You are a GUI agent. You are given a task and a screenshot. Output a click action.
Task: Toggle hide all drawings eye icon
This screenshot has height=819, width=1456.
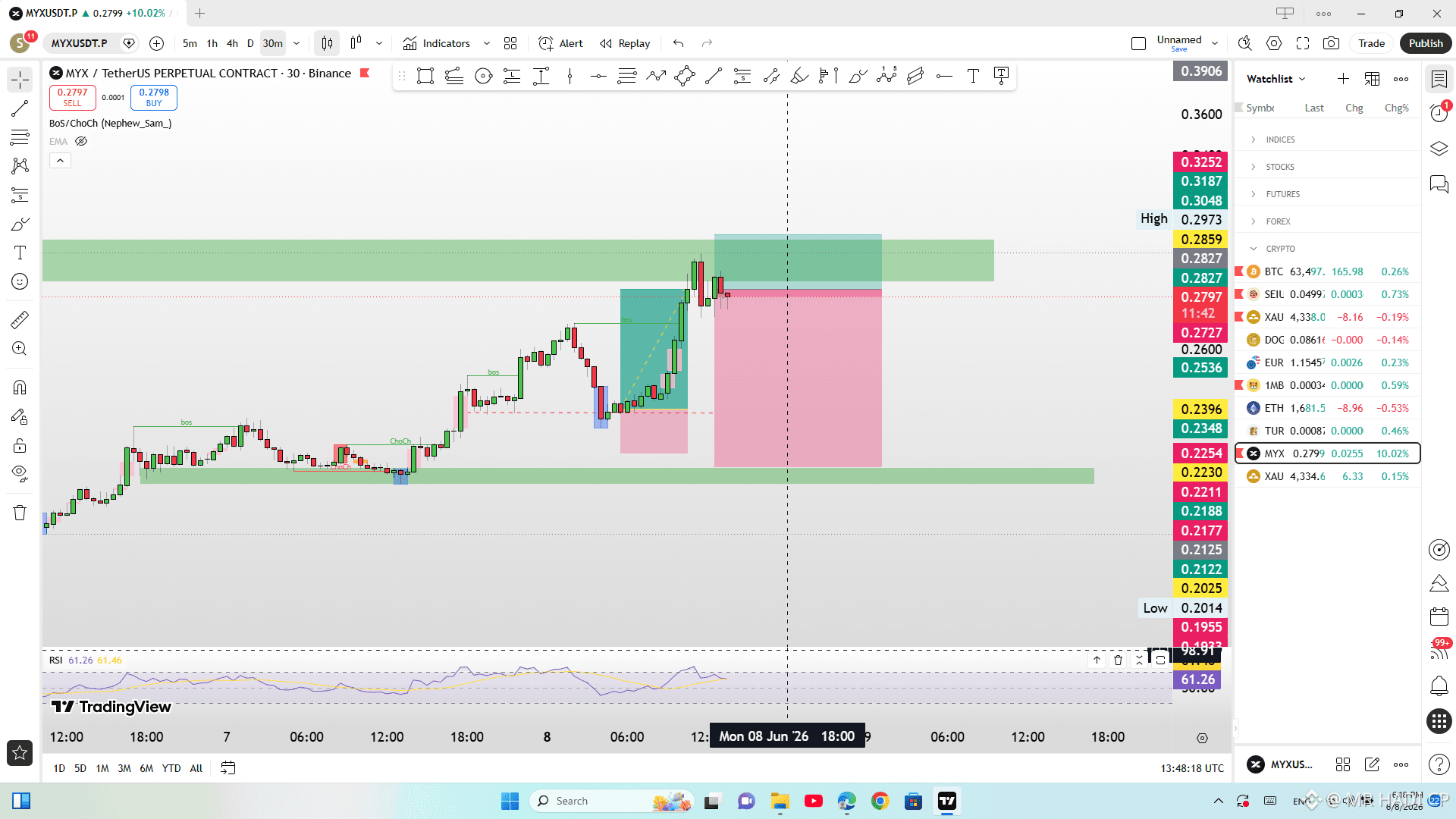point(20,474)
